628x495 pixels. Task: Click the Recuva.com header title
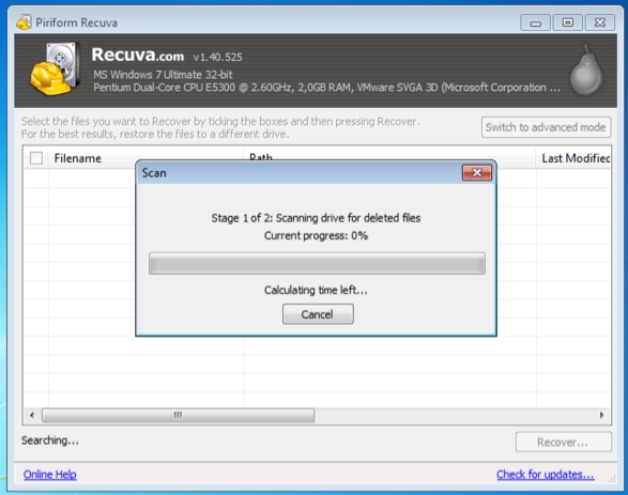coord(137,55)
